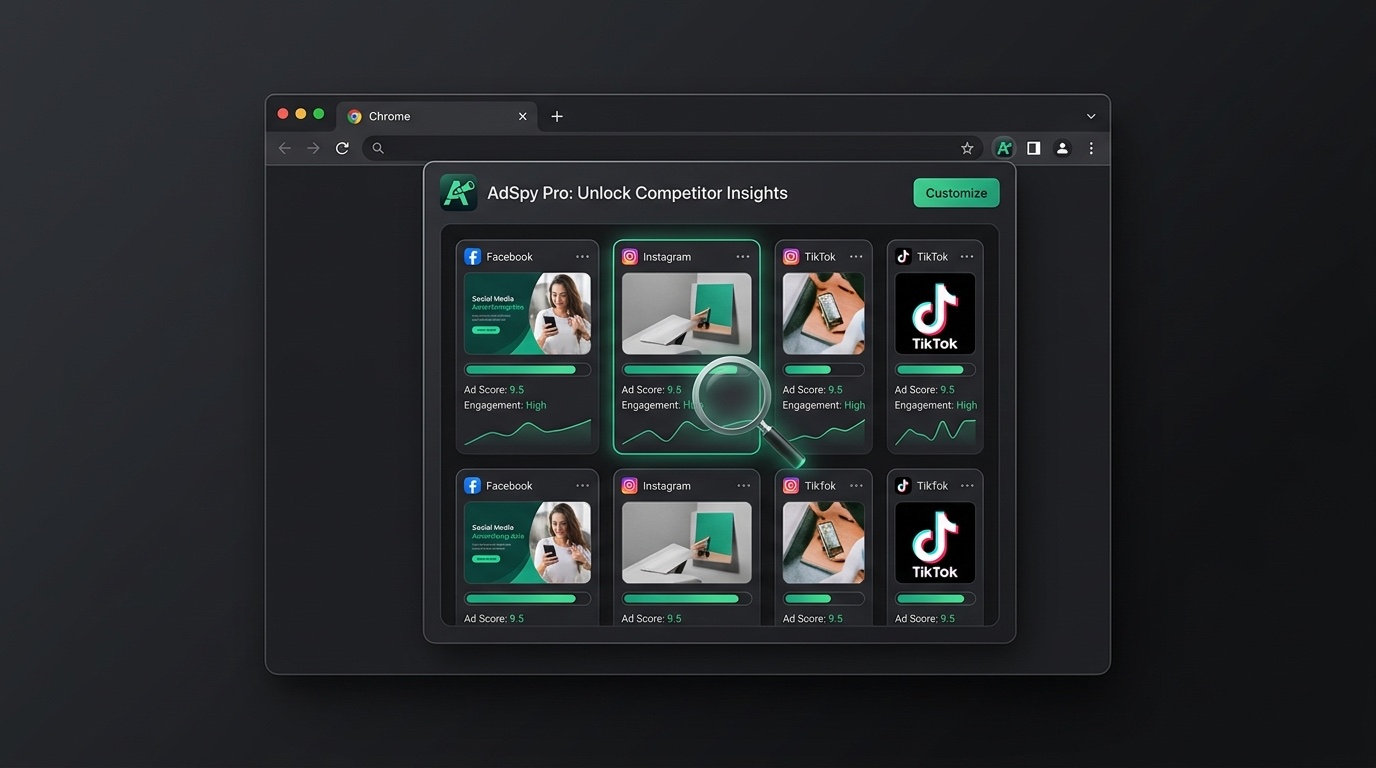Screen dimensions: 1376x768
Task: Expand the tab search chevron in the title bar
Action: [1091, 116]
